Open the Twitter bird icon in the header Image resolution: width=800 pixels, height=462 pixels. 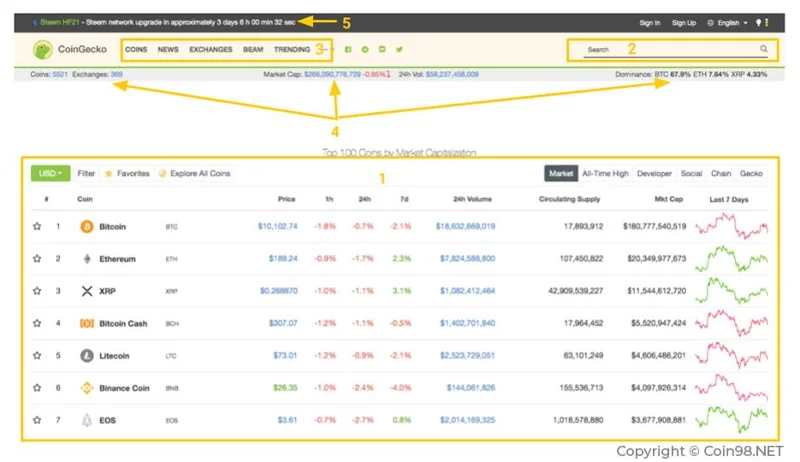click(x=399, y=49)
